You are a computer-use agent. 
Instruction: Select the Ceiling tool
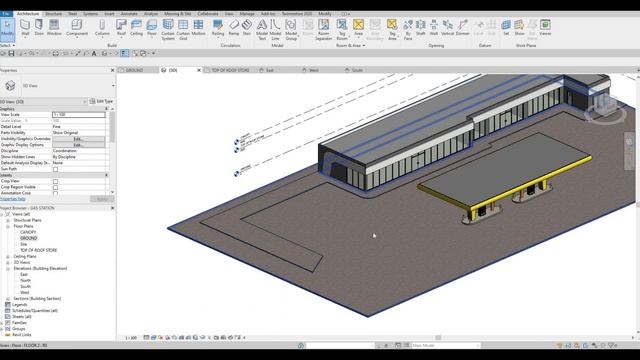(x=136, y=27)
